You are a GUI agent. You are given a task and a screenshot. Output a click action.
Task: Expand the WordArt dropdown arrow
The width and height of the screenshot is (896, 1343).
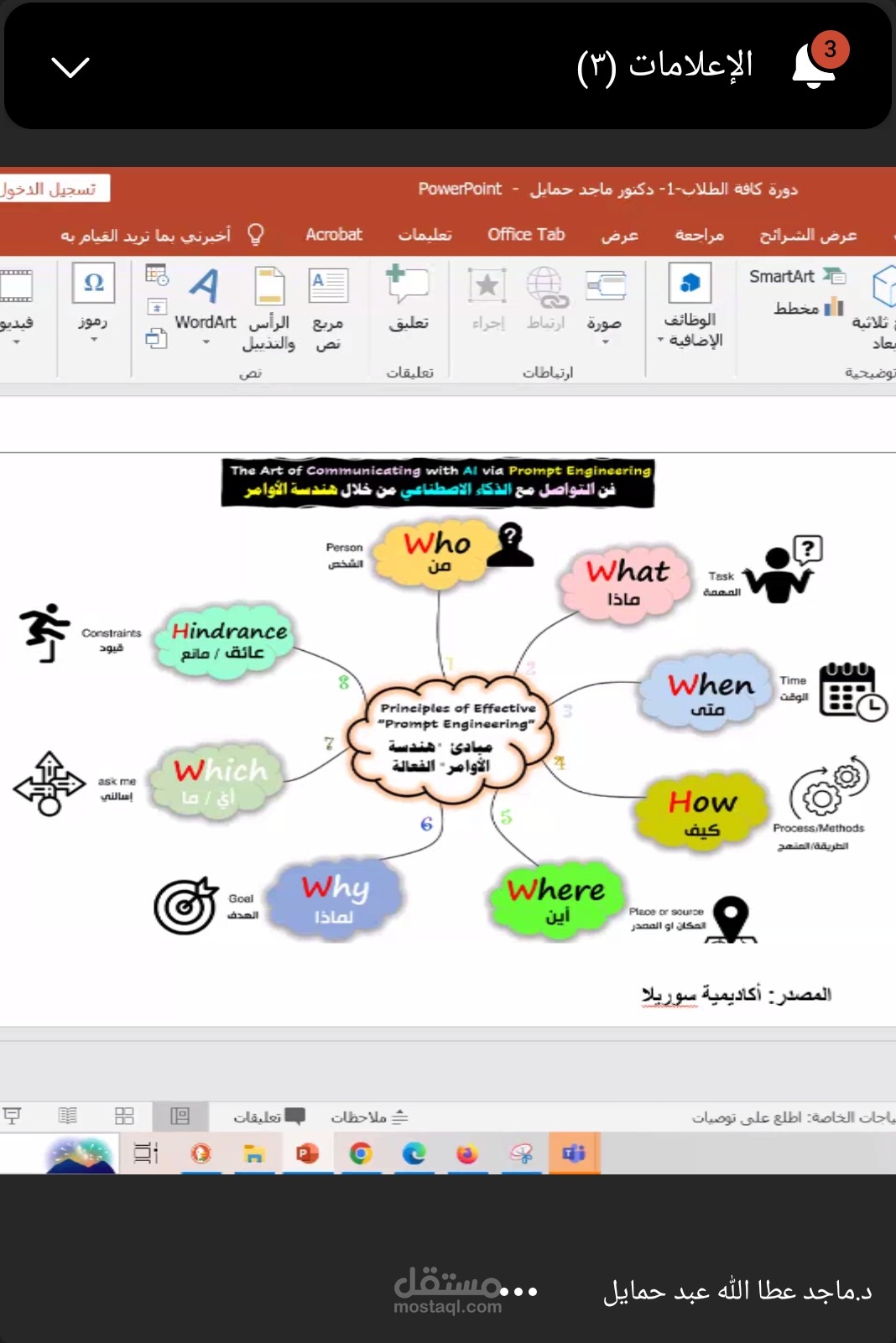pyautogui.click(x=206, y=342)
